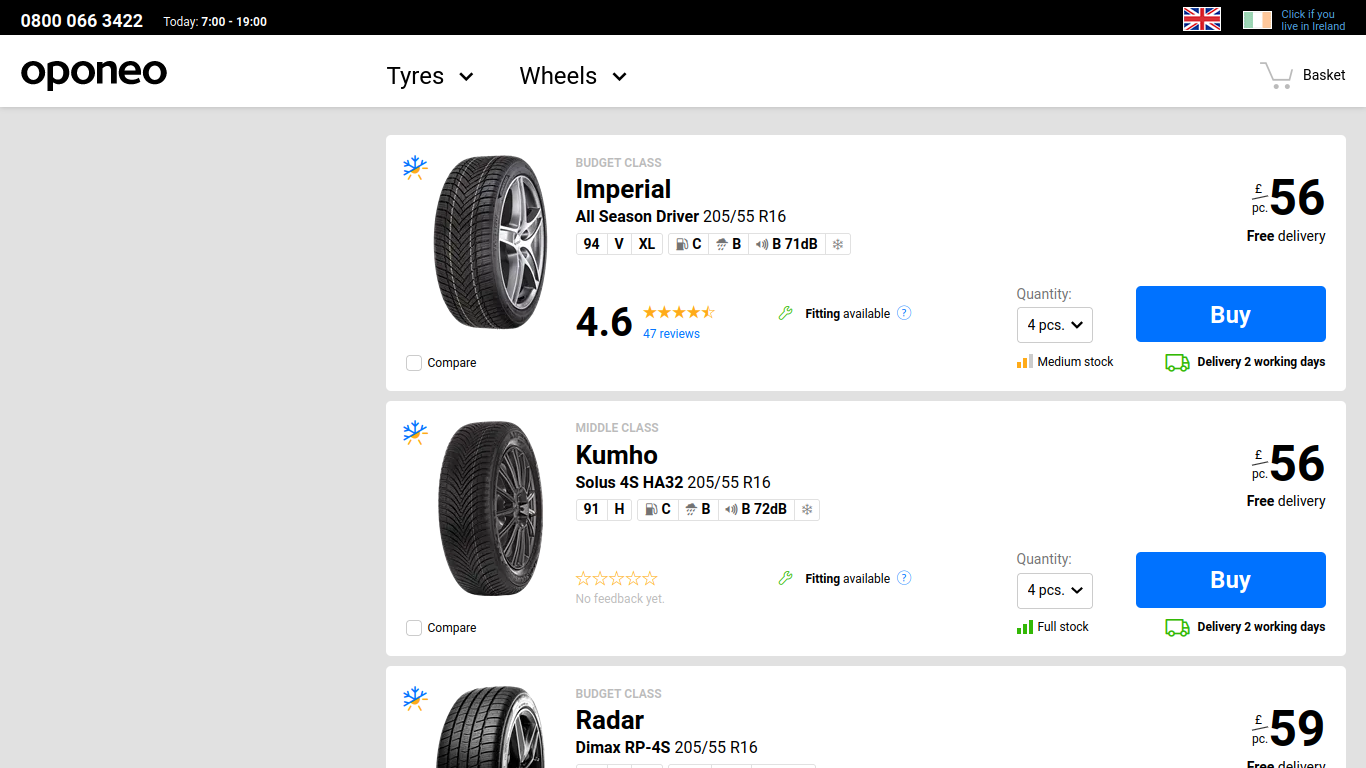Click 'Free delivery' under Kumho price
Viewport: 1366px width, 768px height.
1286,501
